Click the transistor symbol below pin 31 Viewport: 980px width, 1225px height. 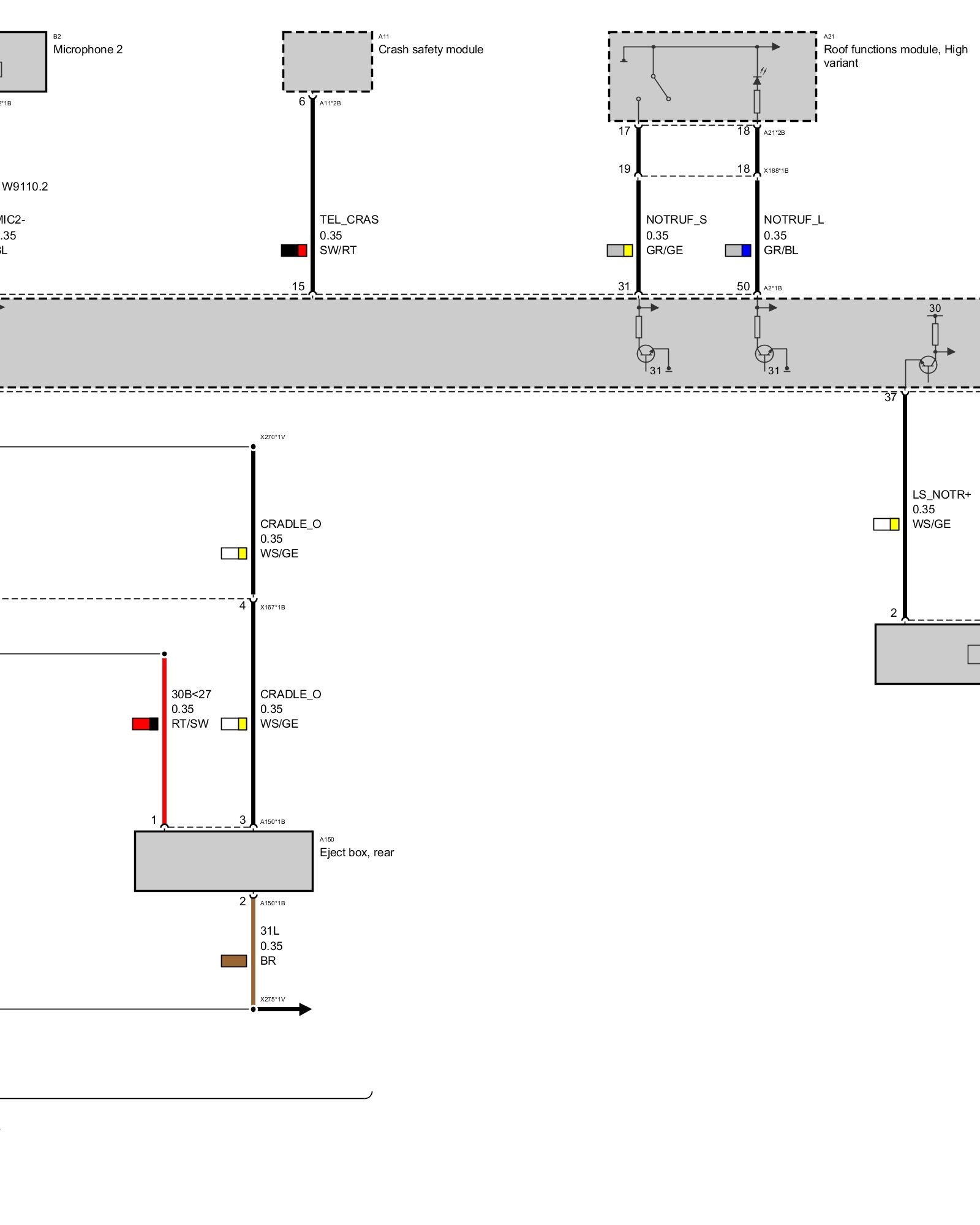(x=646, y=354)
